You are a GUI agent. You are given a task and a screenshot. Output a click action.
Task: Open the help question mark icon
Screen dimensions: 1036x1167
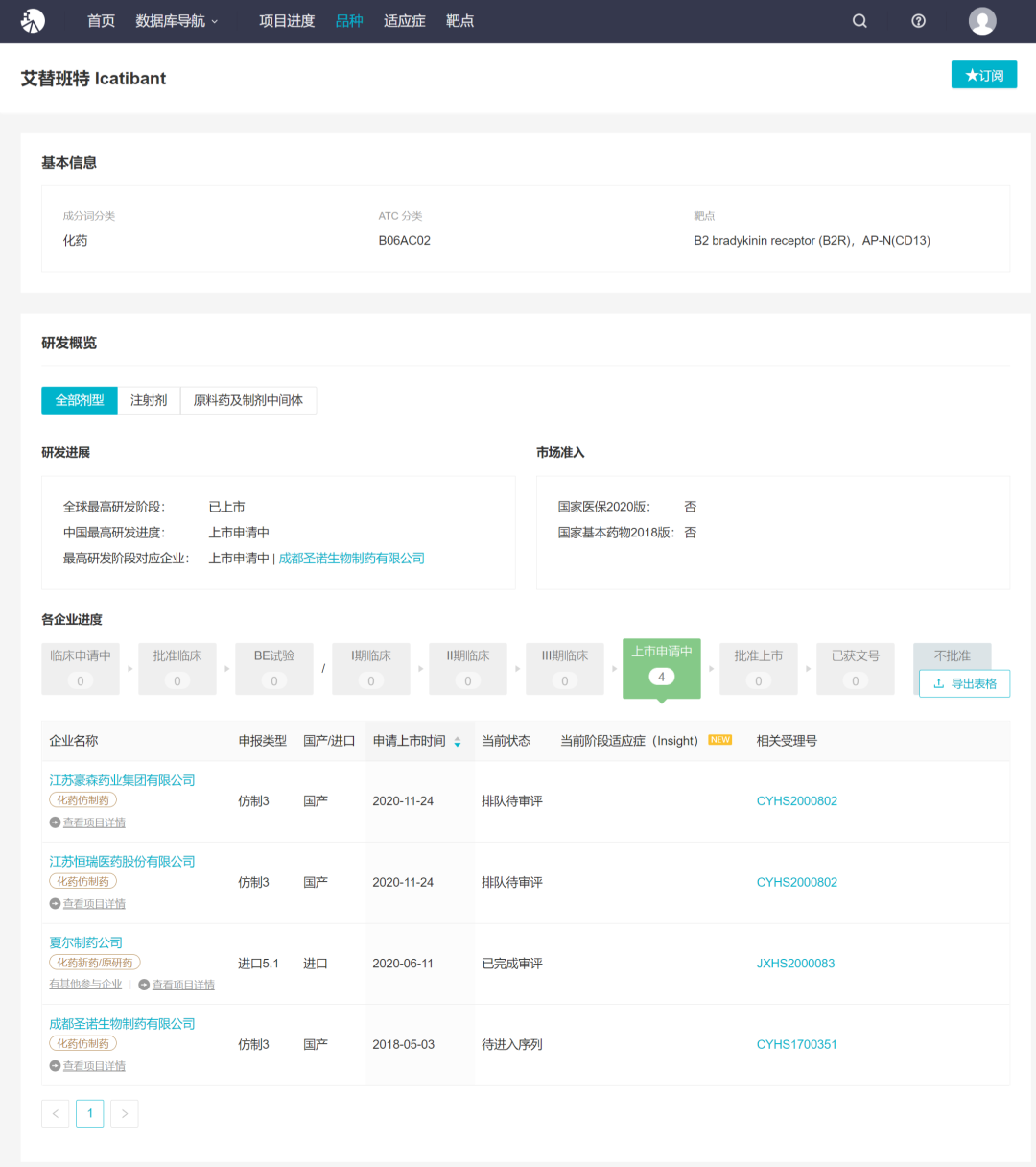coord(919,21)
